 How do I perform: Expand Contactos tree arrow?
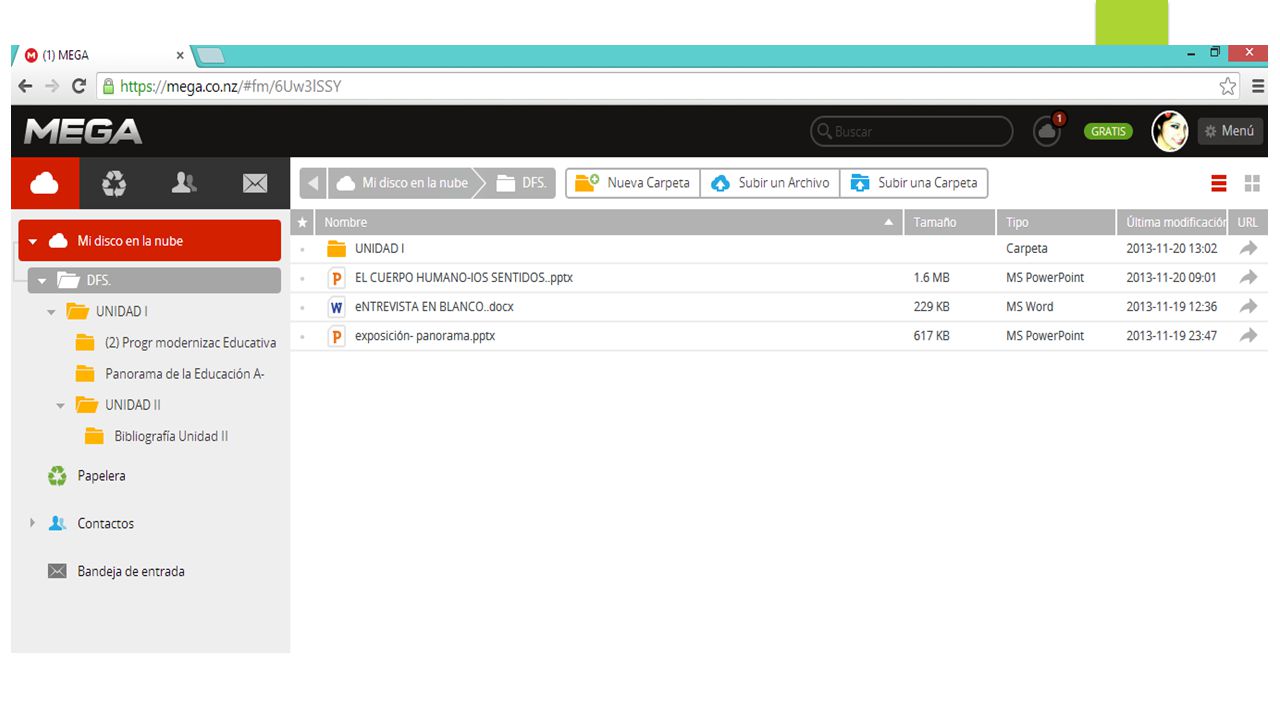[x=32, y=523]
